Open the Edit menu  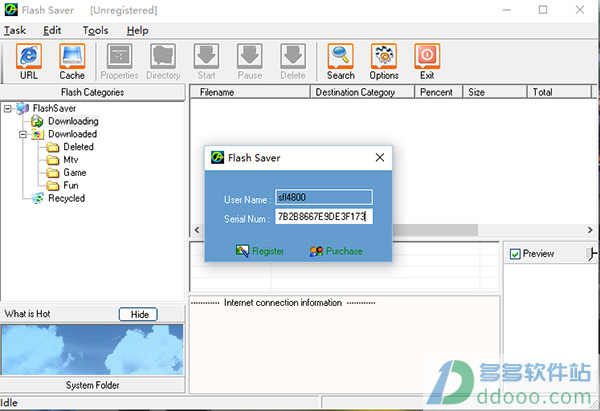[x=52, y=30]
